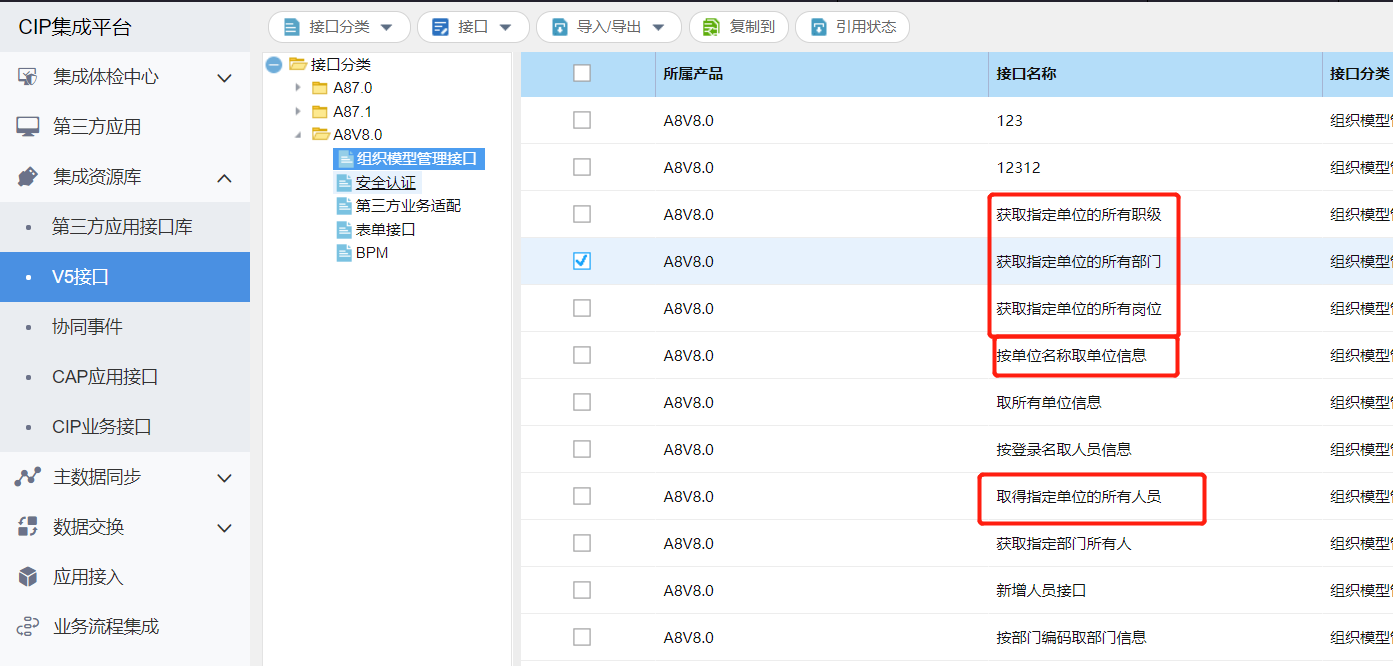Check the box for interface 123
The height and width of the screenshot is (666, 1393).
click(582, 120)
